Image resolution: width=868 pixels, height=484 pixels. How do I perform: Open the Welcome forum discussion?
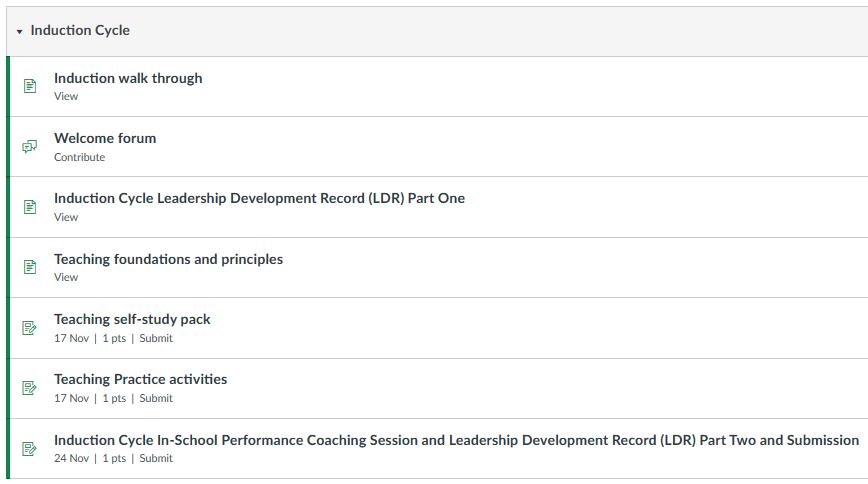[105, 138]
